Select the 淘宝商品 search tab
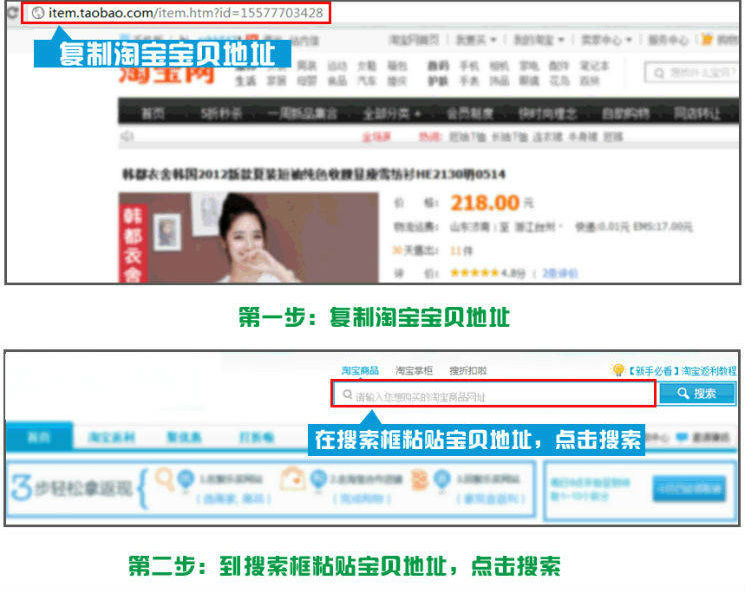This screenshot has height=591, width=745. coord(360,370)
